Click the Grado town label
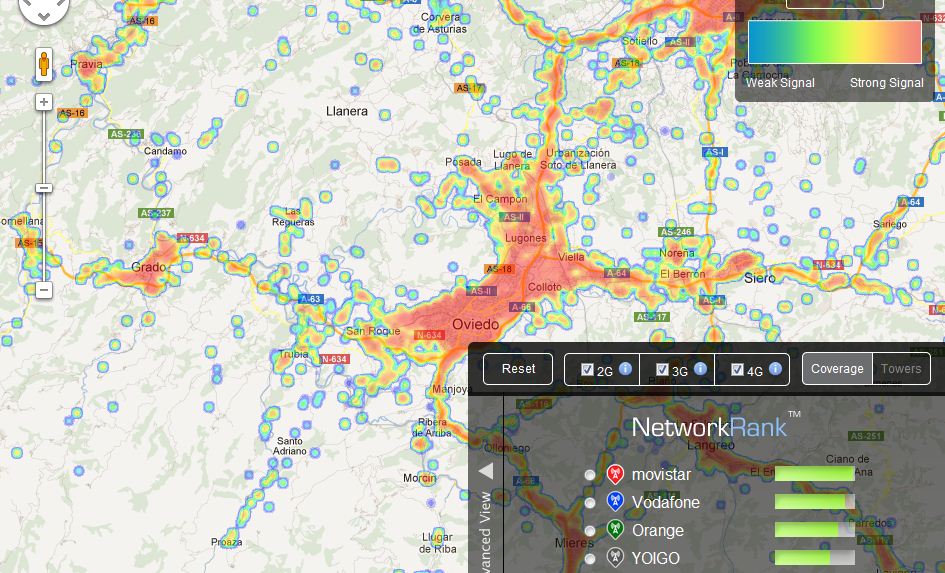The image size is (945, 573). coord(148,267)
